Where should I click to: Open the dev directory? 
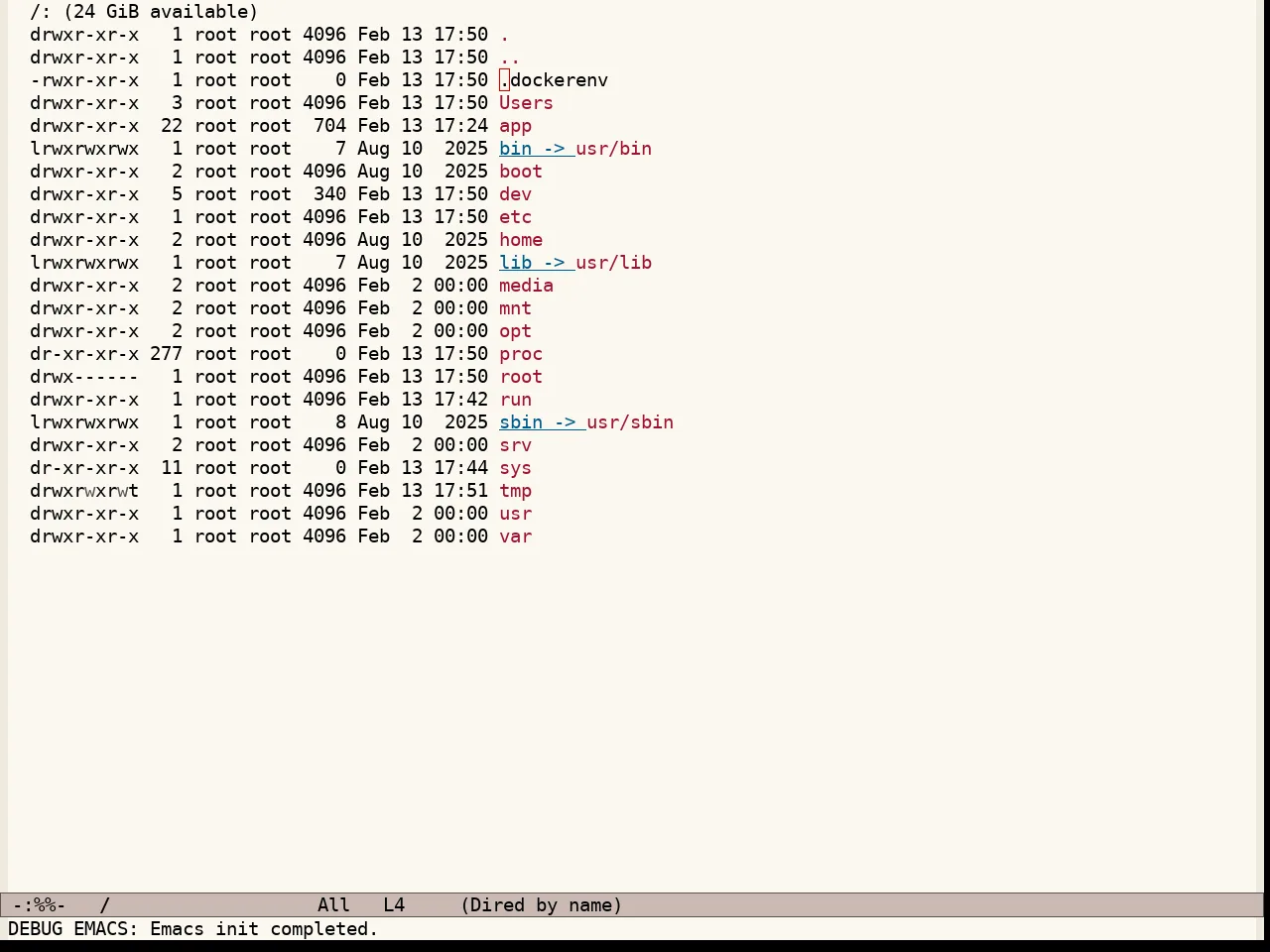pyautogui.click(x=515, y=194)
